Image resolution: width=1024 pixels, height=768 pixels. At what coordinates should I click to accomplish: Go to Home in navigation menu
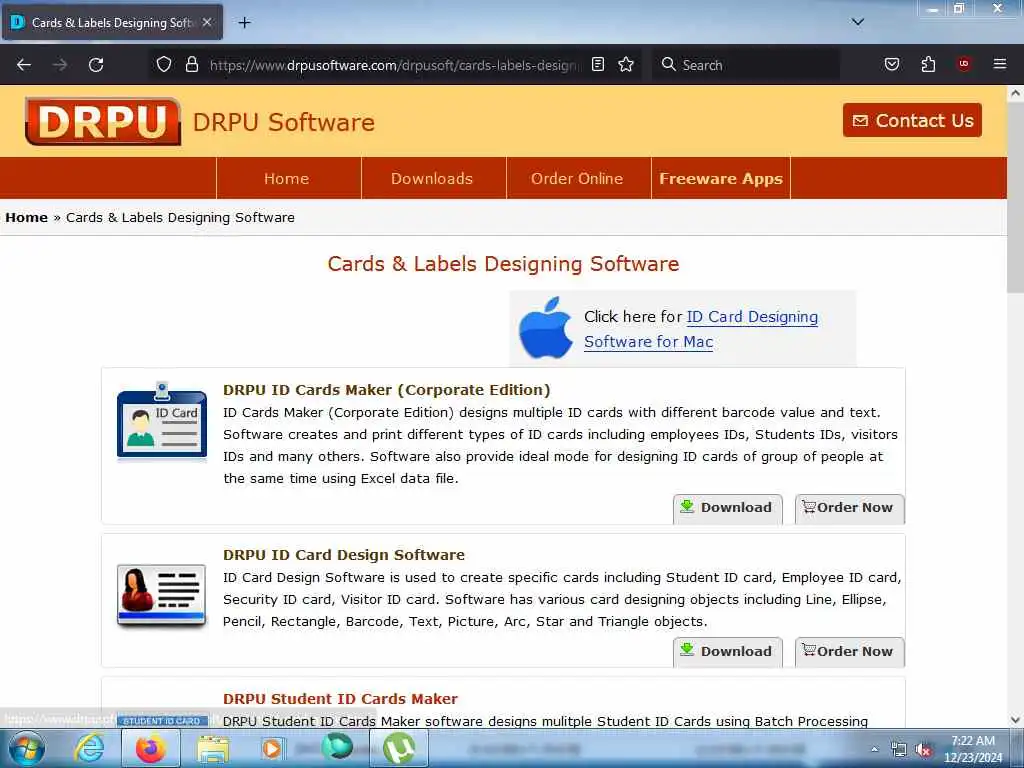tap(287, 178)
